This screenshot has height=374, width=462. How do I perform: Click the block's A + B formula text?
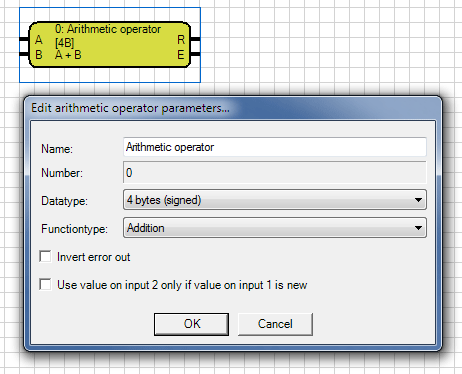tap(68, 55)
